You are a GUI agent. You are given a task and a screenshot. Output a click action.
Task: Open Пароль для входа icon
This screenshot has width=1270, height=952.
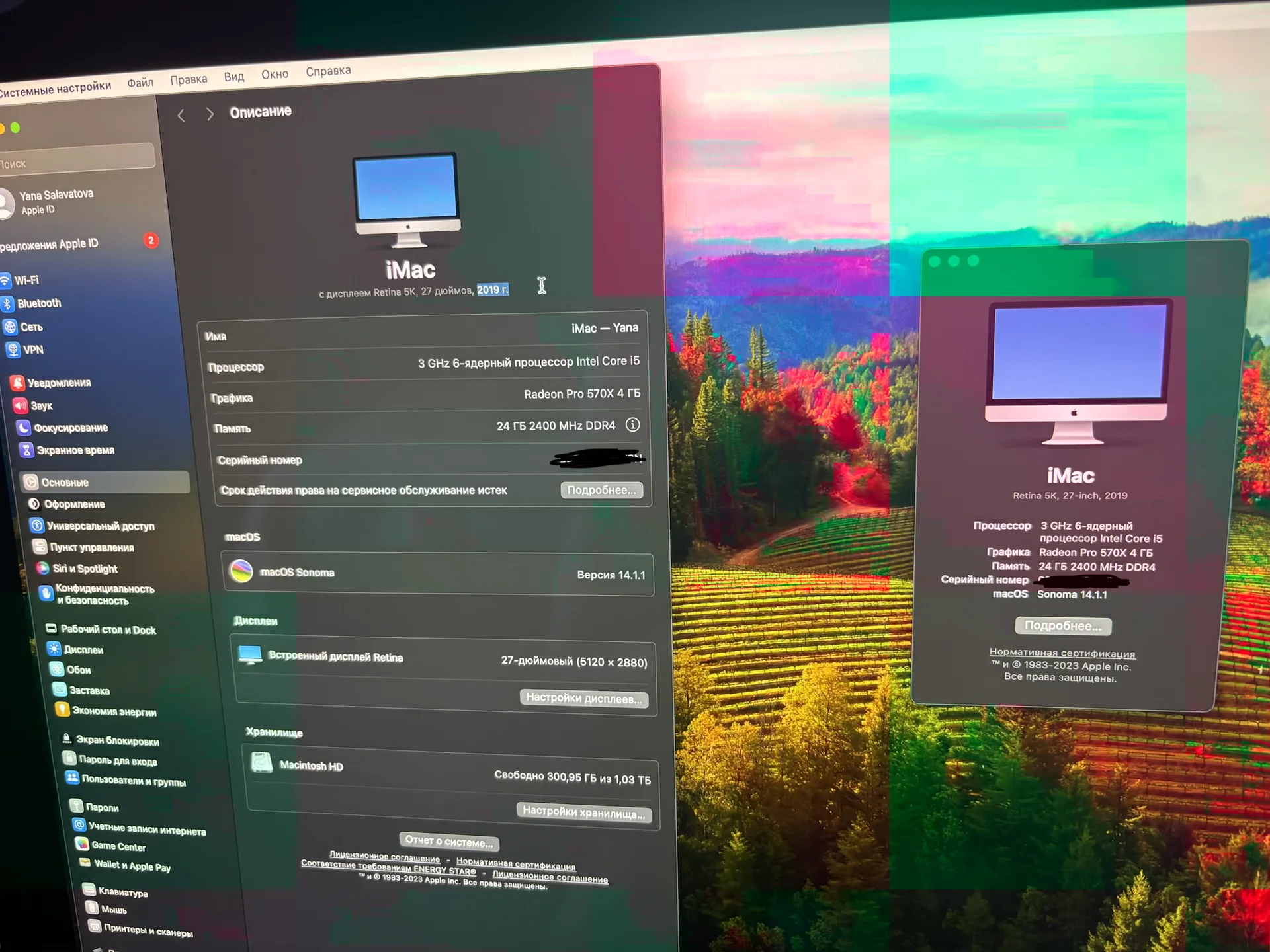(x=69, y=758)
